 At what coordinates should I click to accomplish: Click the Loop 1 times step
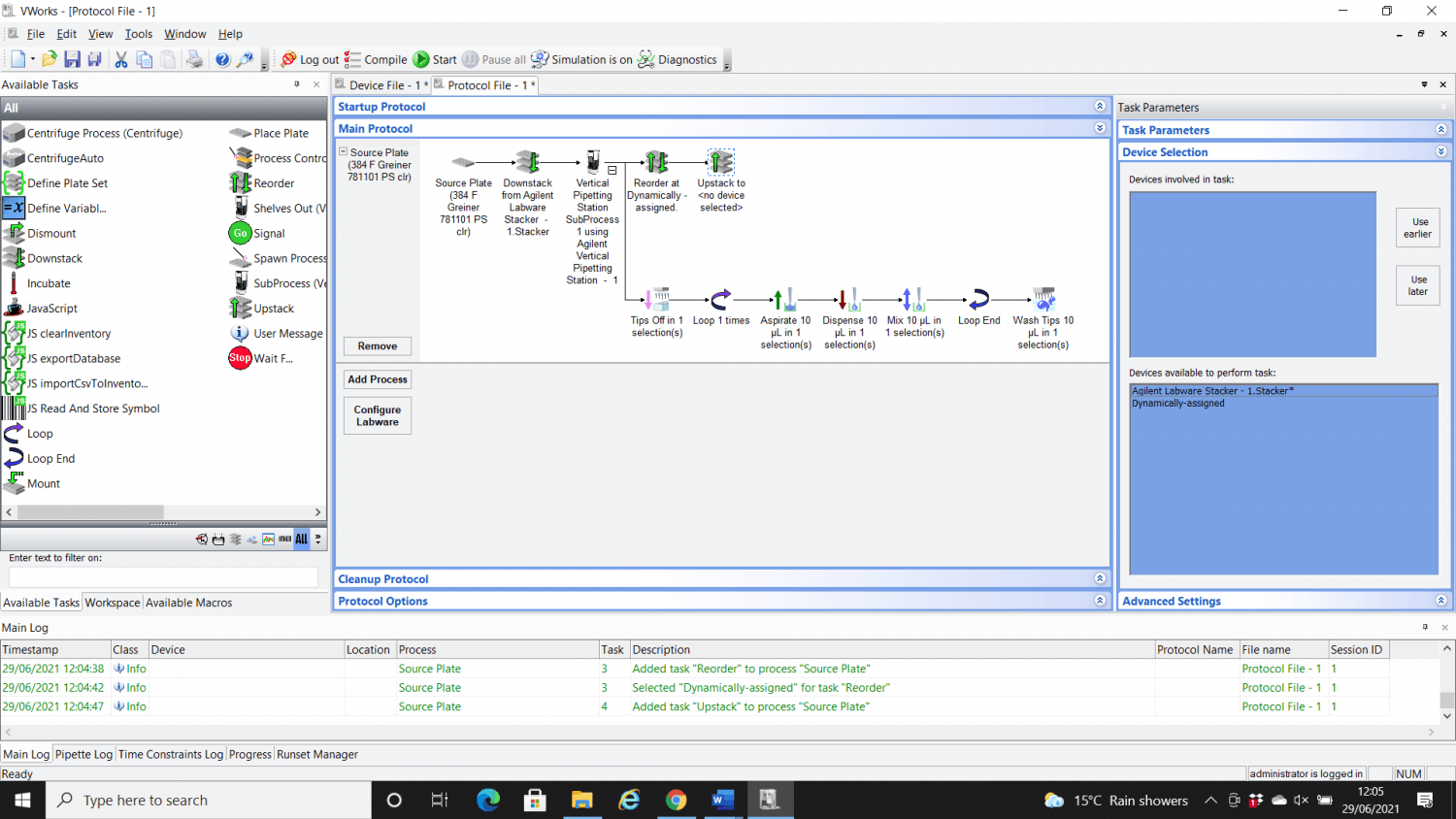721,307
